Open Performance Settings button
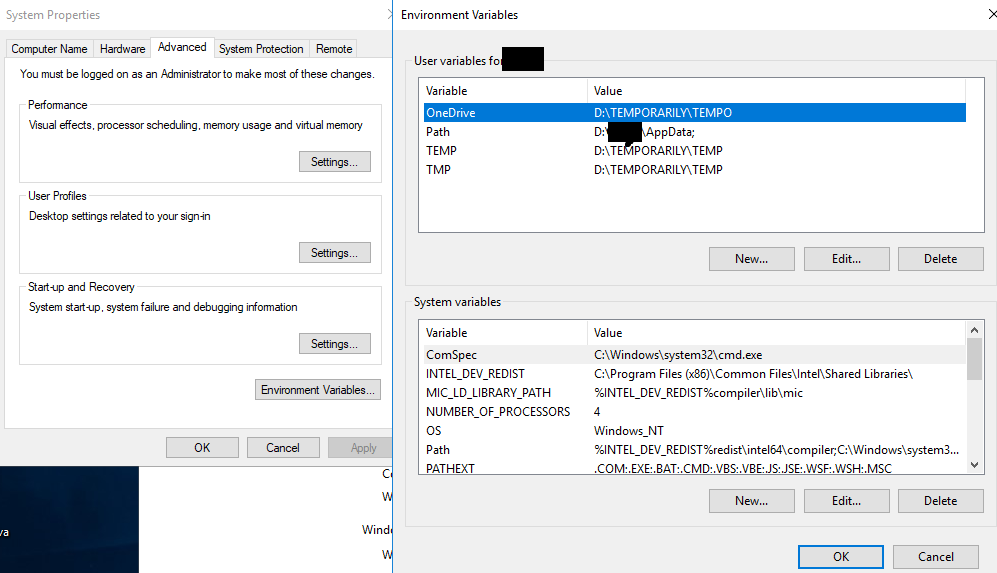 coord(334,162)
